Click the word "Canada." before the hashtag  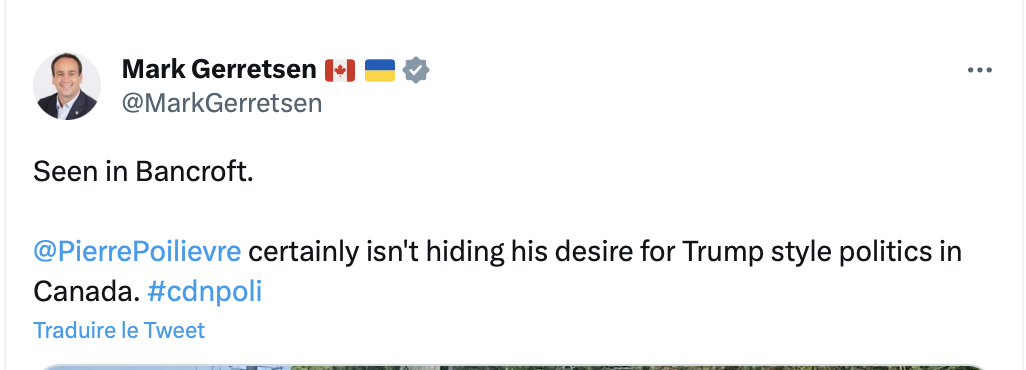click(86, 292)
